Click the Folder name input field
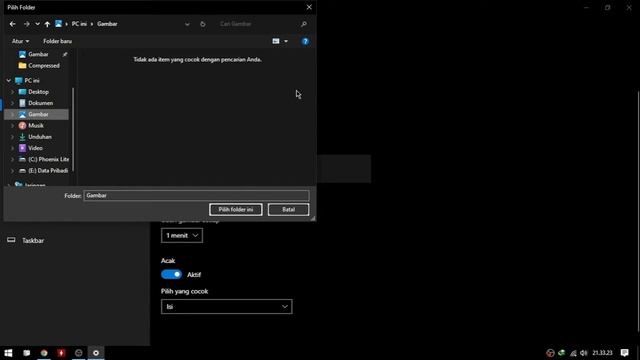 click(196, 196)
